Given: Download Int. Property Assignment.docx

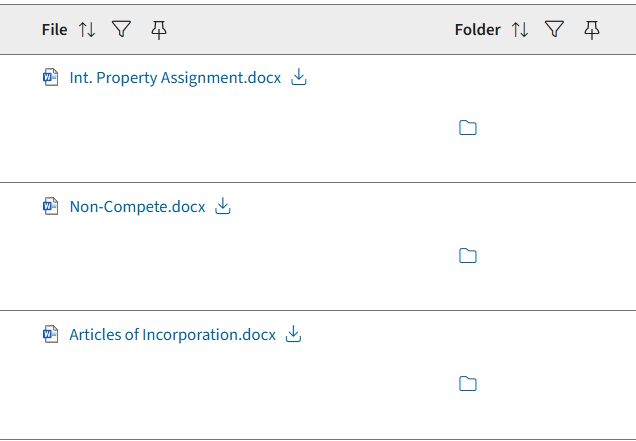Looking at the screenshot, I should tap(298, 78).
